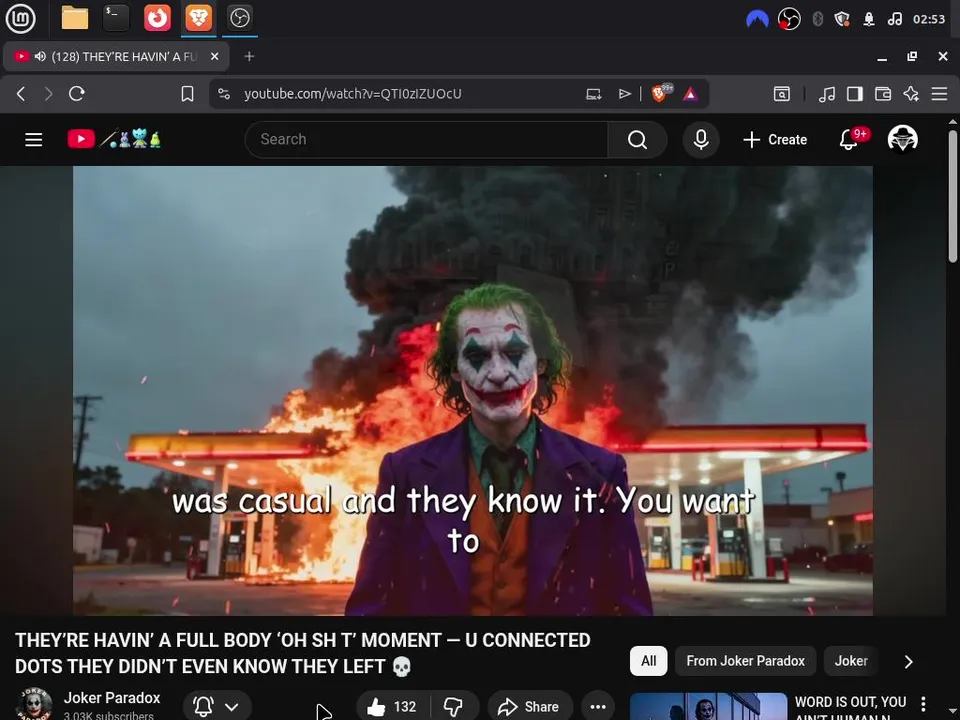Image resolution: width=960 pixels, height=720 pixels.
Task: Open Leo AI assistant icon
Action: click(911, 94)
